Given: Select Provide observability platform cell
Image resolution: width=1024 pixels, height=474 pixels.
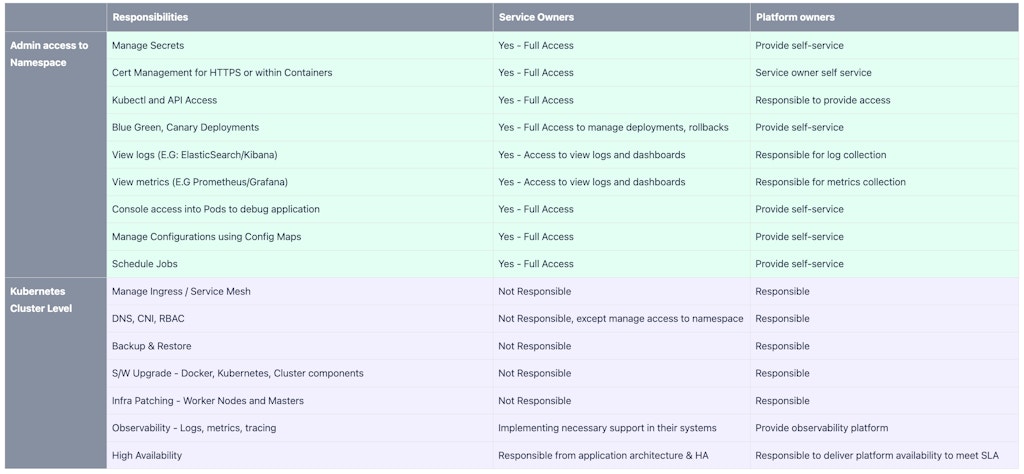Looking at the screenshot, I should coord(821,428).
